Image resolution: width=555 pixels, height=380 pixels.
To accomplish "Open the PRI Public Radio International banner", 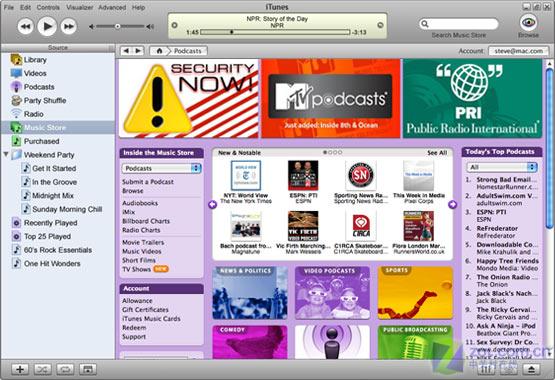I will coord(473,98).
